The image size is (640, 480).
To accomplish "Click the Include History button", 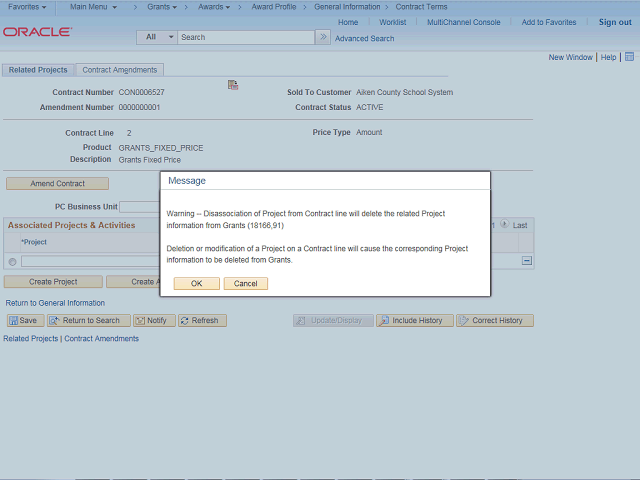I will point(415,320).
